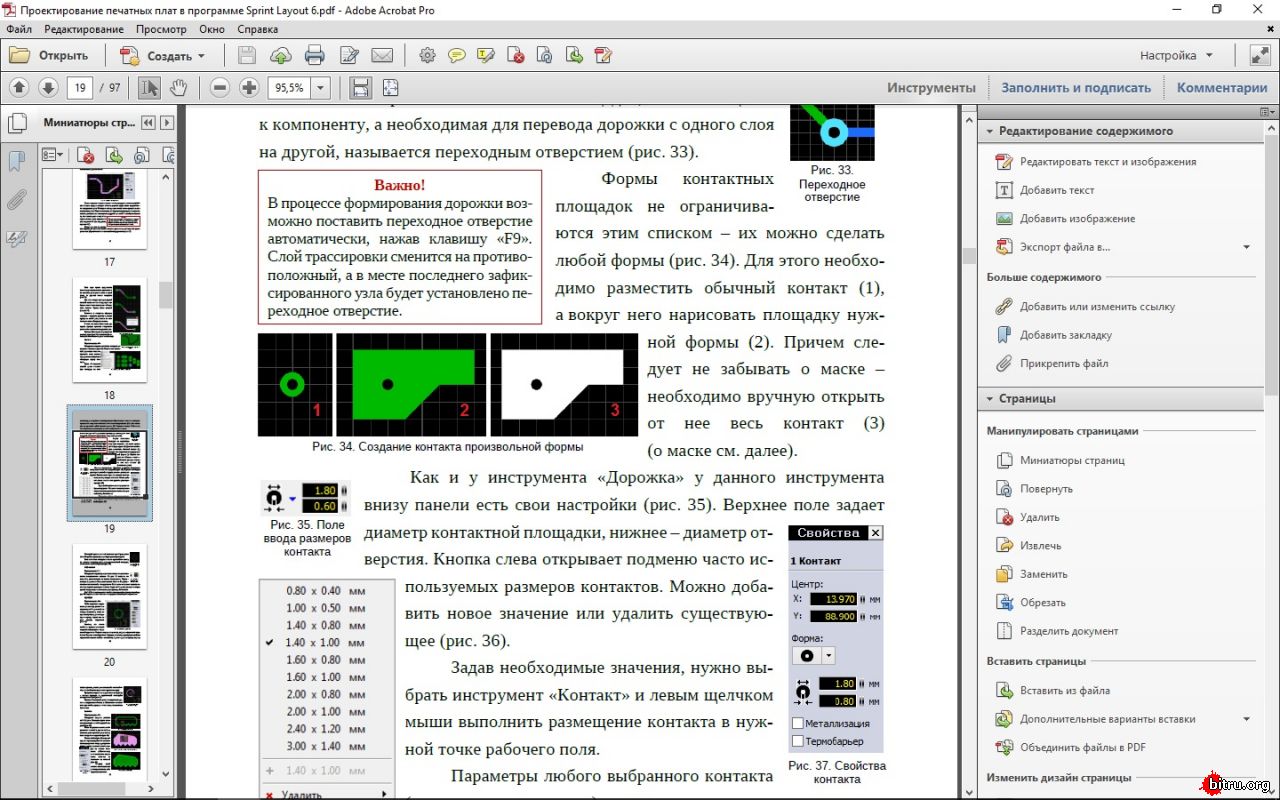Go to previous page arrow
Viewport: 1280px width, 800px height.
pos(19,87)
